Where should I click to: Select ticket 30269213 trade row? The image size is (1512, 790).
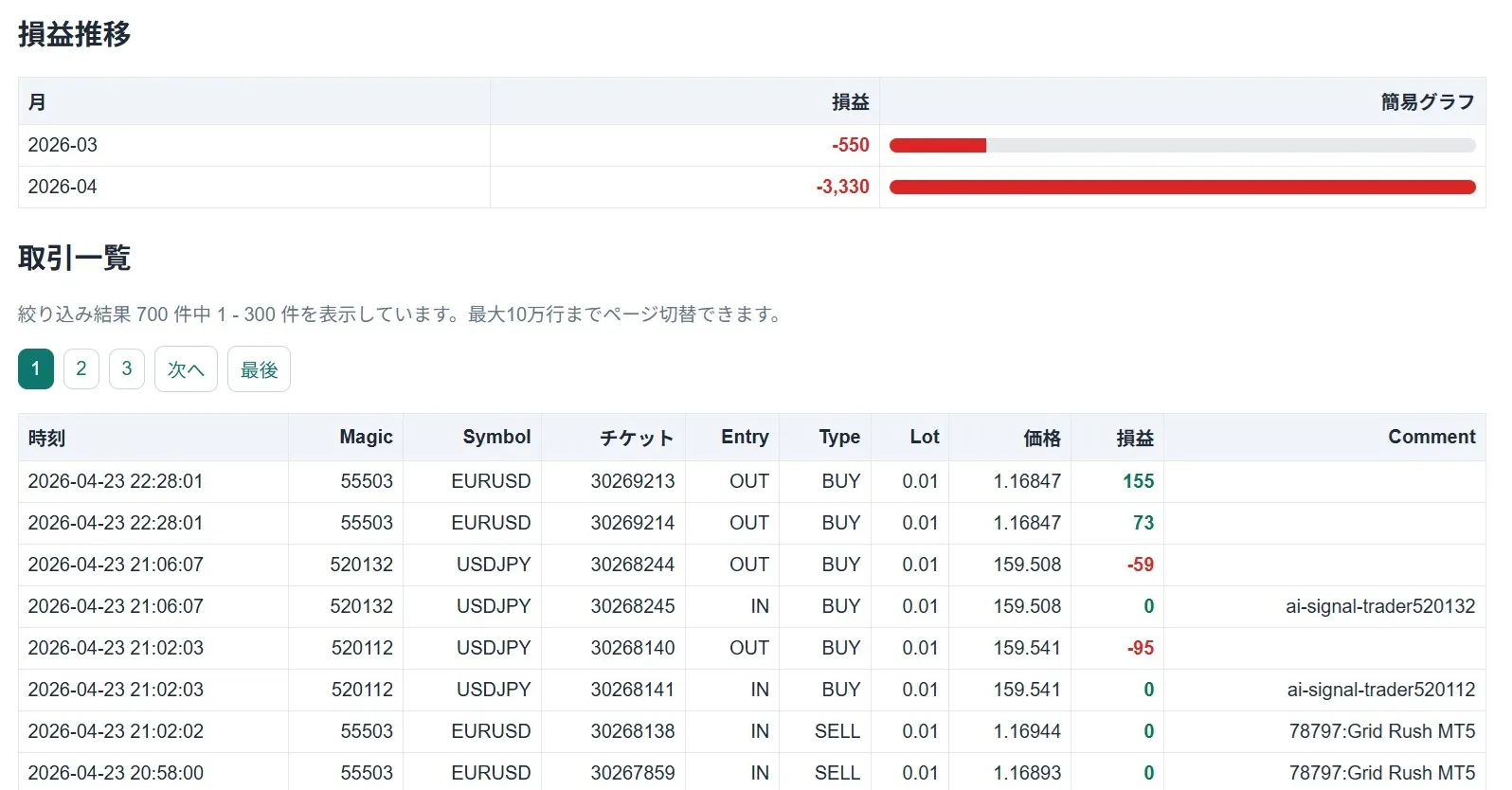pos(632,481)
